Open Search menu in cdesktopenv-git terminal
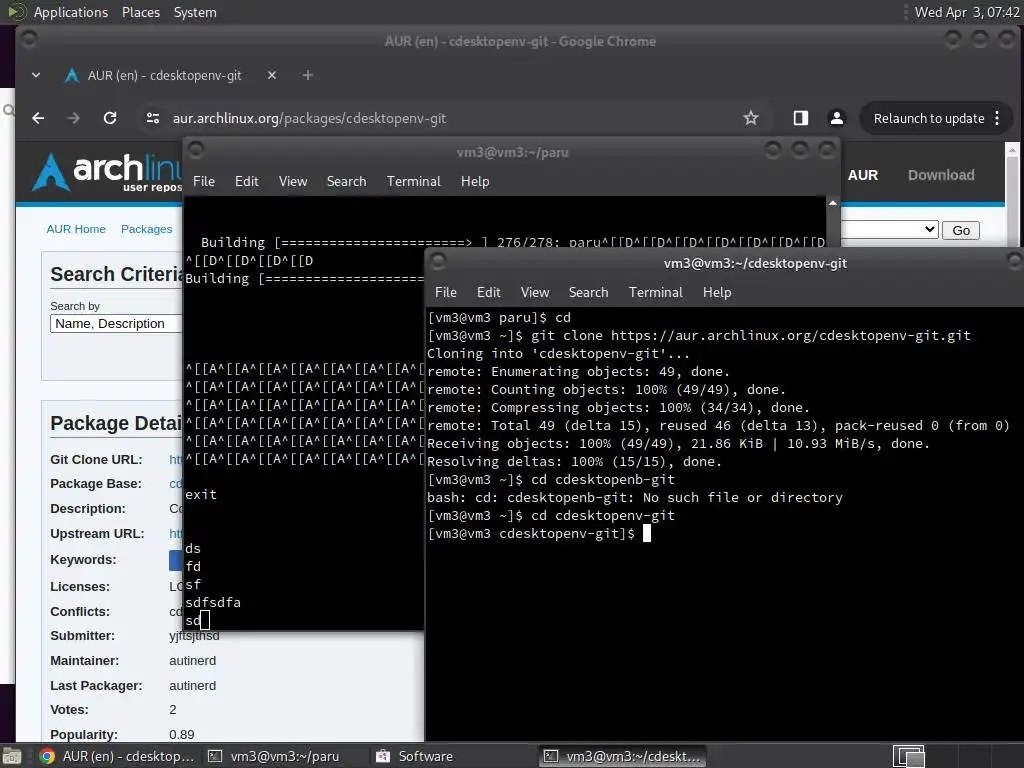The width and height of the screenshot is (1024, 768). click(x=588, y=293)
